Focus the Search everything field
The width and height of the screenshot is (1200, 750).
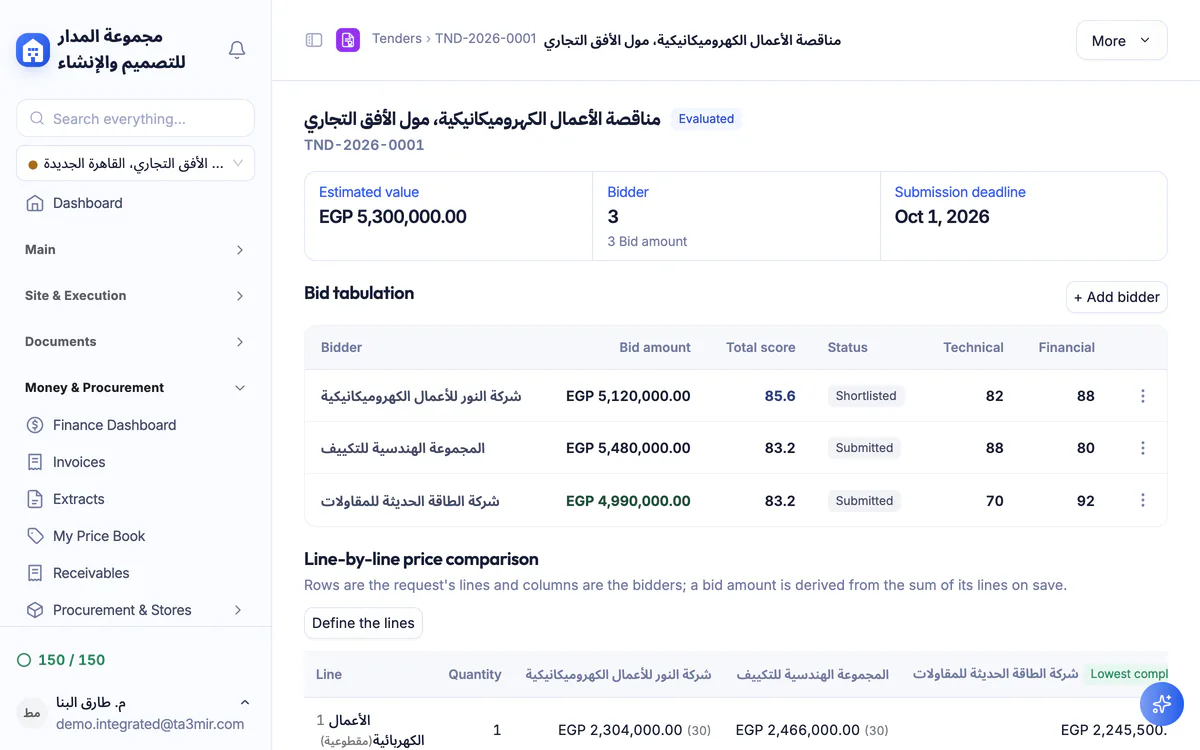coord(135,118)
